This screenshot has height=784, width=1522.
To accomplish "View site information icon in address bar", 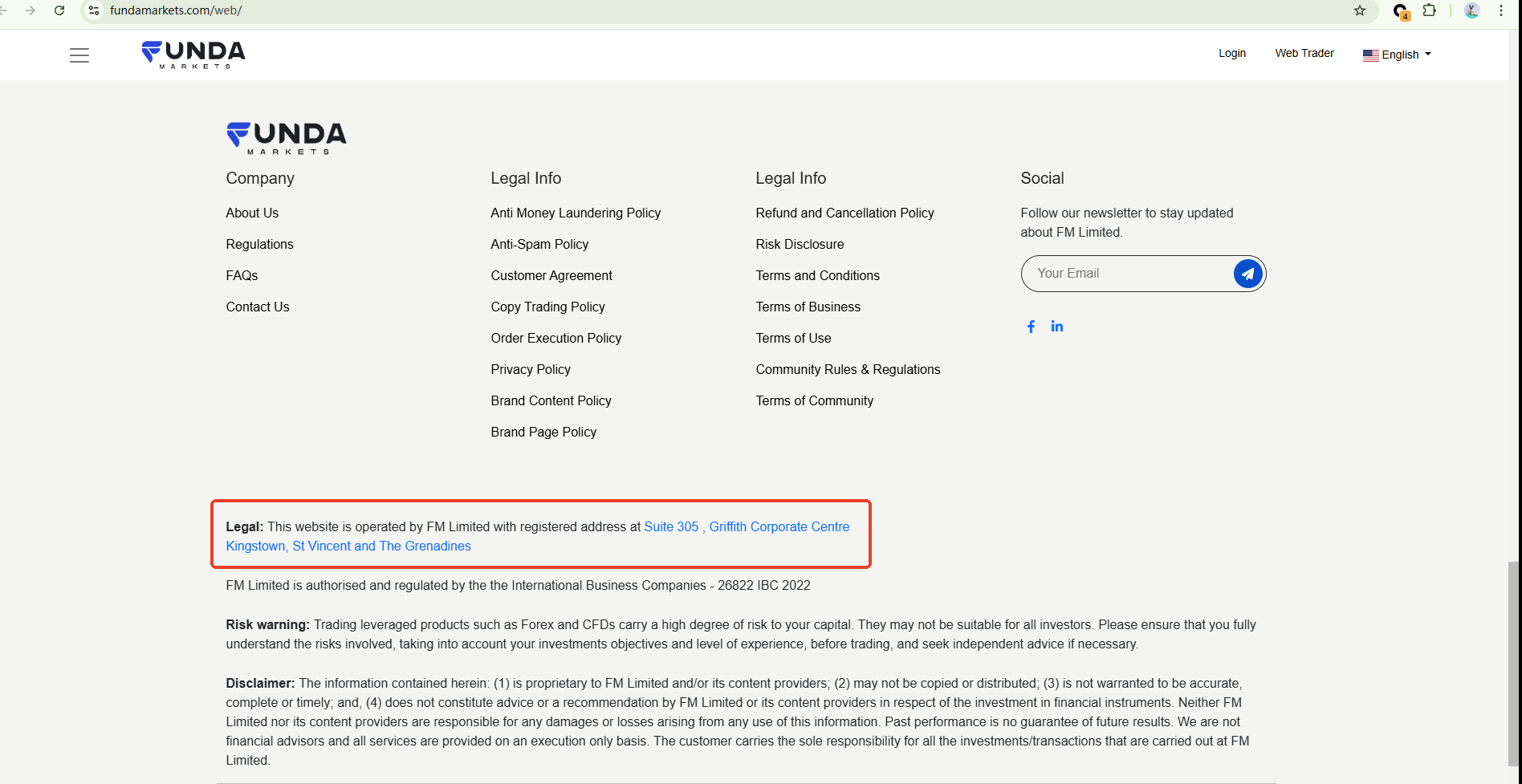I will (94, 10).
